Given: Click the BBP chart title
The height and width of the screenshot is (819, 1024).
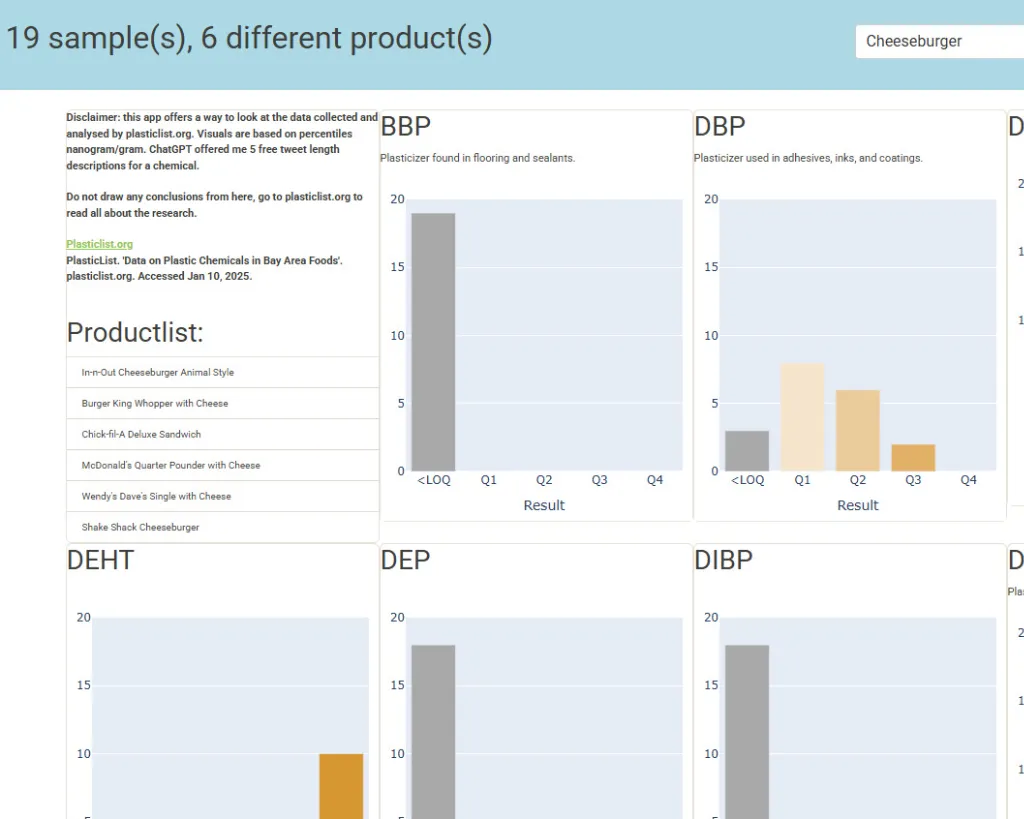Looking at the screenshot, I should (406, 126).
